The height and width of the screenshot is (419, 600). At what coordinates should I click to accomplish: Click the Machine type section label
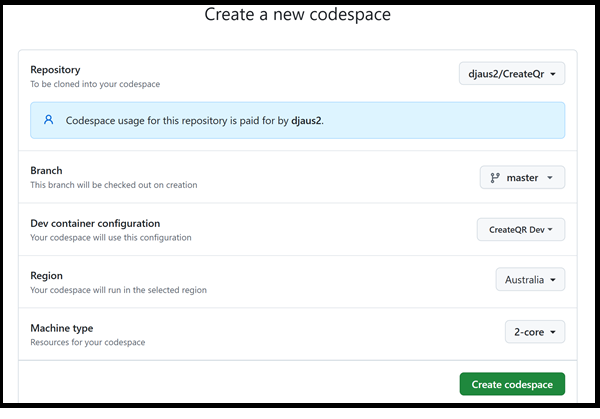pos(71,327)
